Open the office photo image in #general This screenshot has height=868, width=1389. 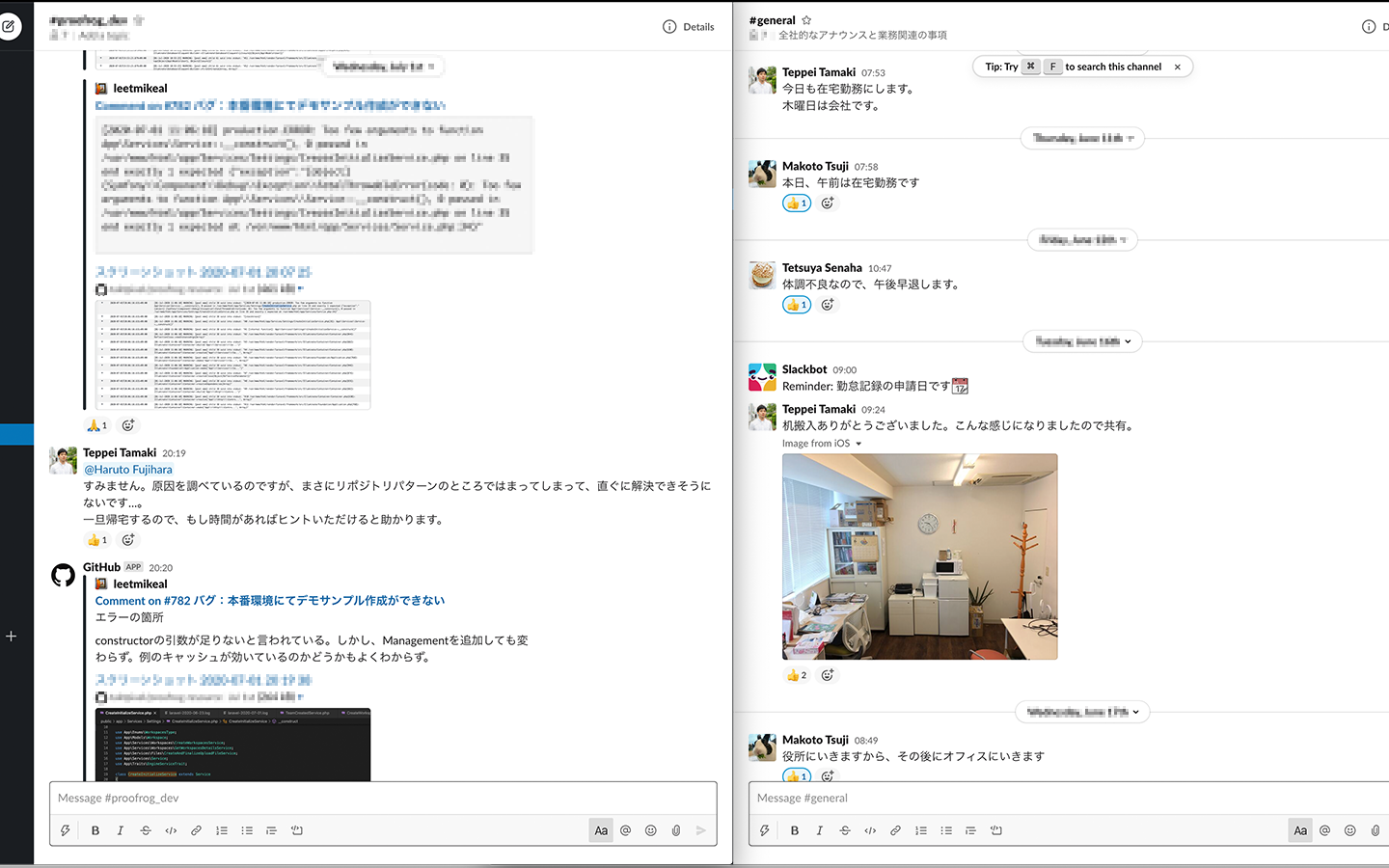(920, 556)
